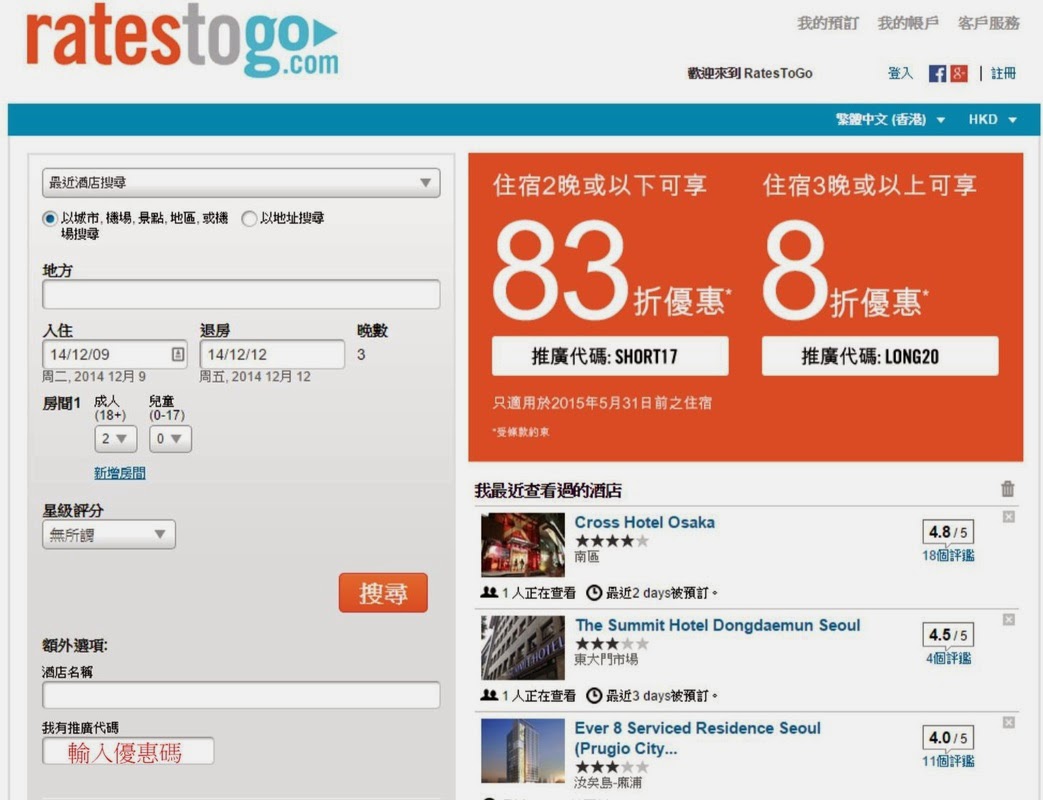Open 我的預訂 in the top menu
1043x800 pixels.
pyautogui.click(x=827, y=23)
